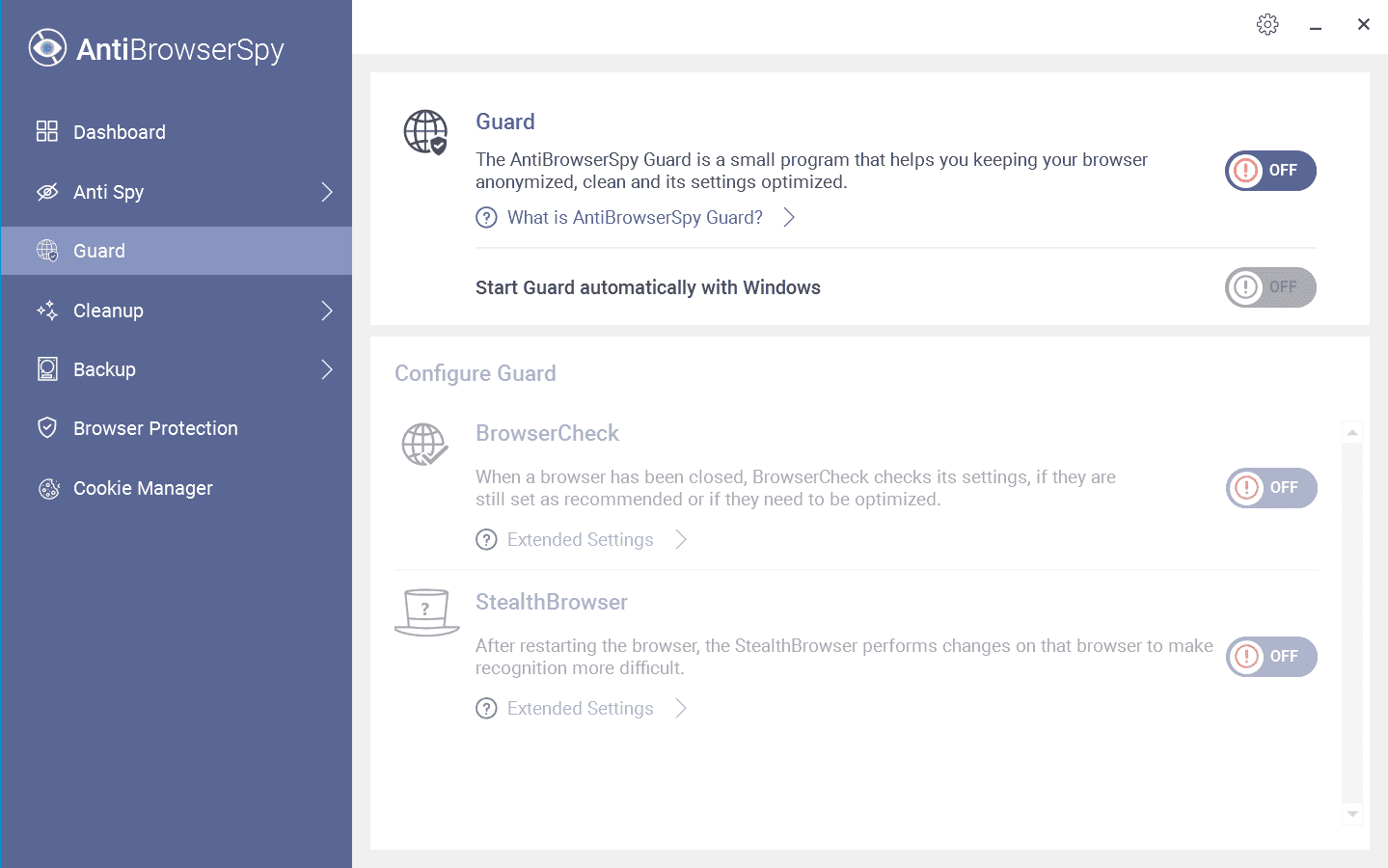The image size is (1388, 868).
Task: Open the What is AntiBrowserSpy Guard? link
Action: 635,218
